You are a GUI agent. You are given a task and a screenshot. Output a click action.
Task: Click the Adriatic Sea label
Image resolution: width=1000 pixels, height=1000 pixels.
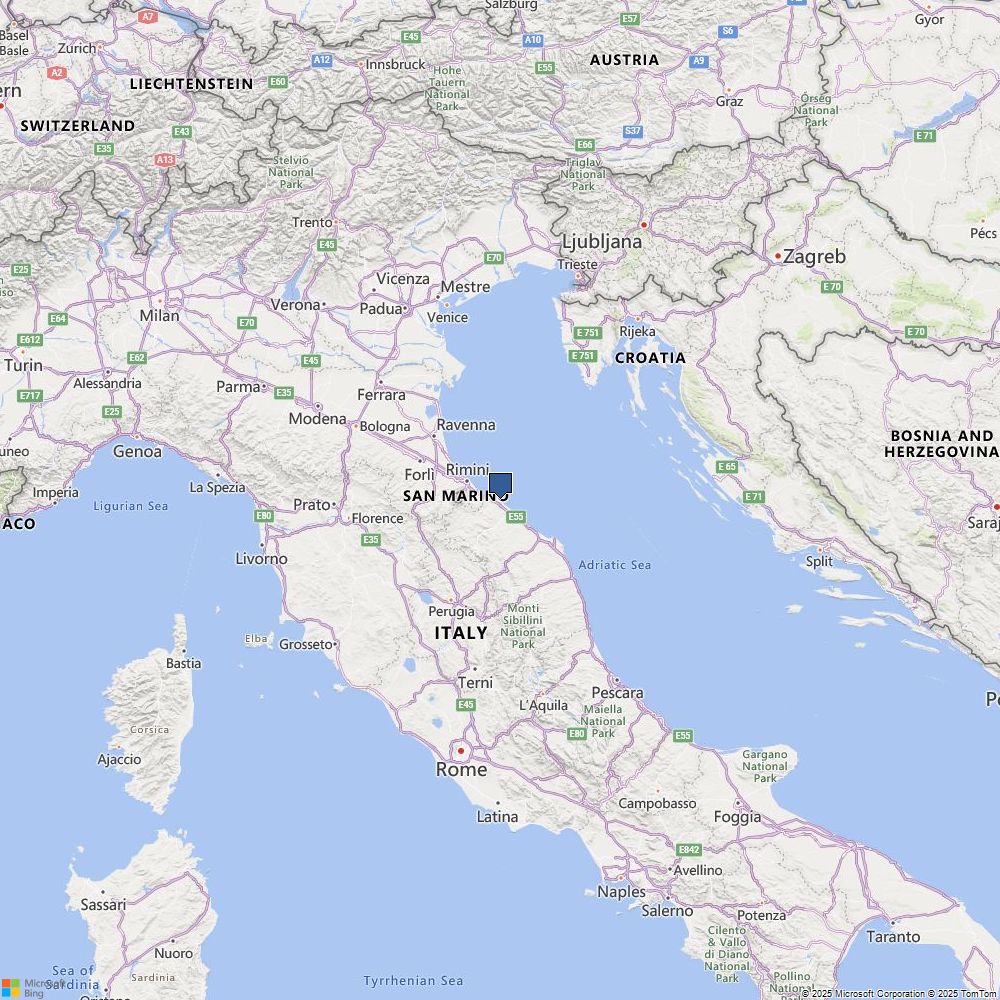(x=615, y=564)
